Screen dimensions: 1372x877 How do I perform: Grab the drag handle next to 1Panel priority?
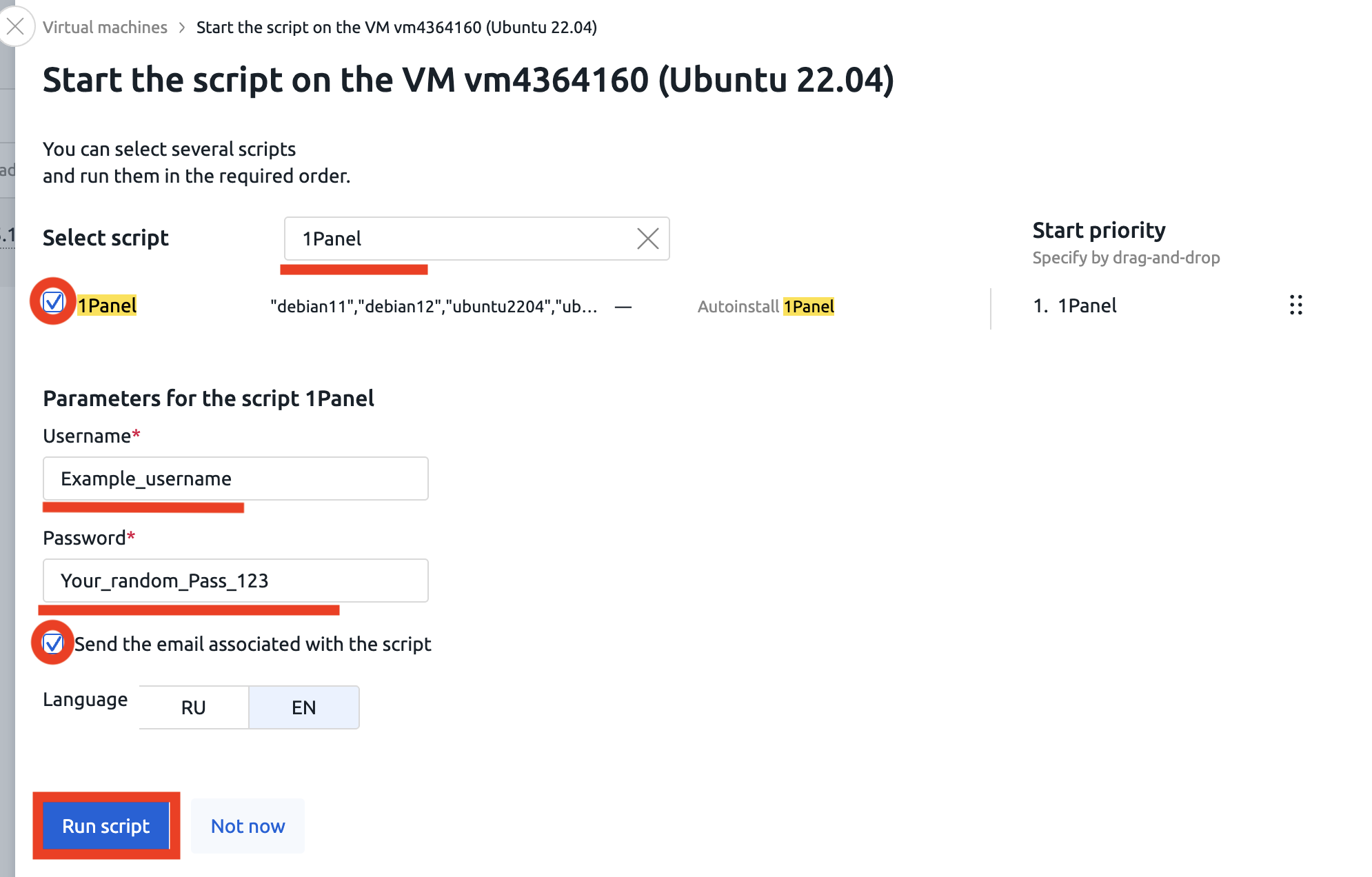(x=1295, y=305)
